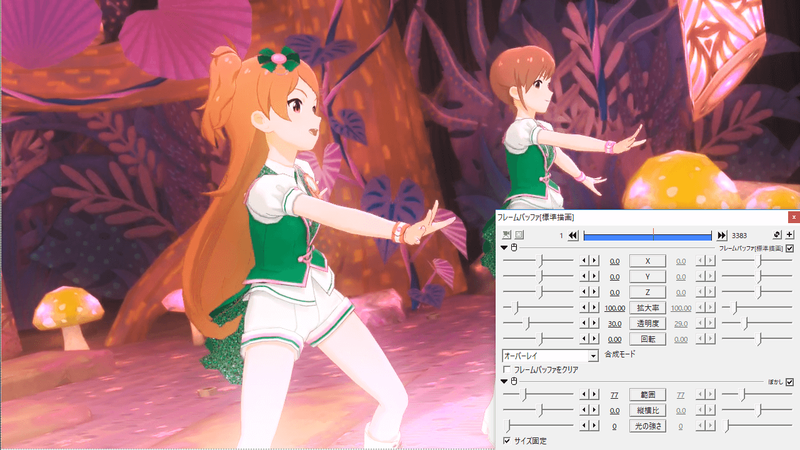The image size is (800, 450).
Task: Click the left Y slider track
Action: (538, 277)
